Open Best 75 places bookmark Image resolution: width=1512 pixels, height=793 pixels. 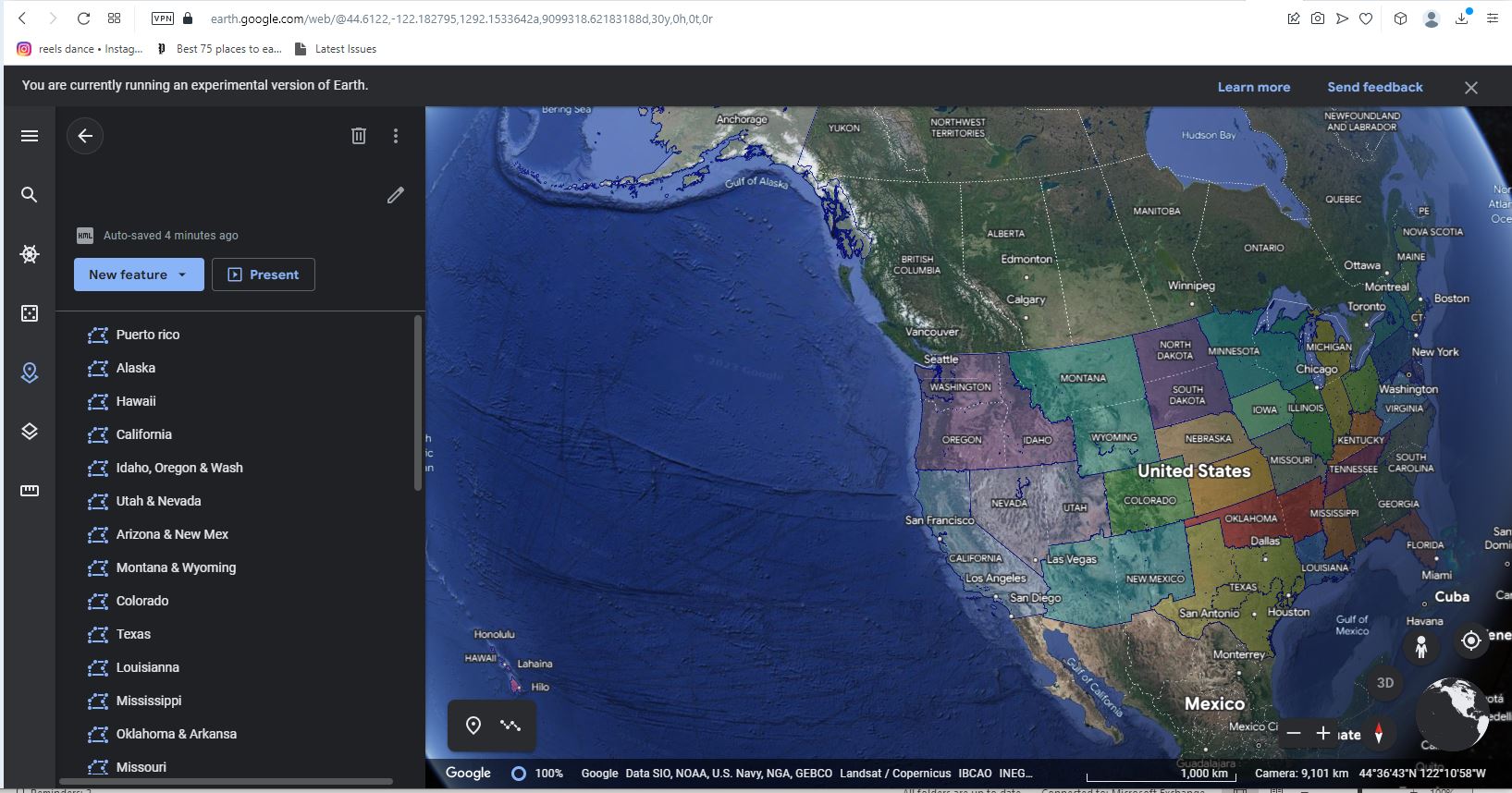pos(219,49)
